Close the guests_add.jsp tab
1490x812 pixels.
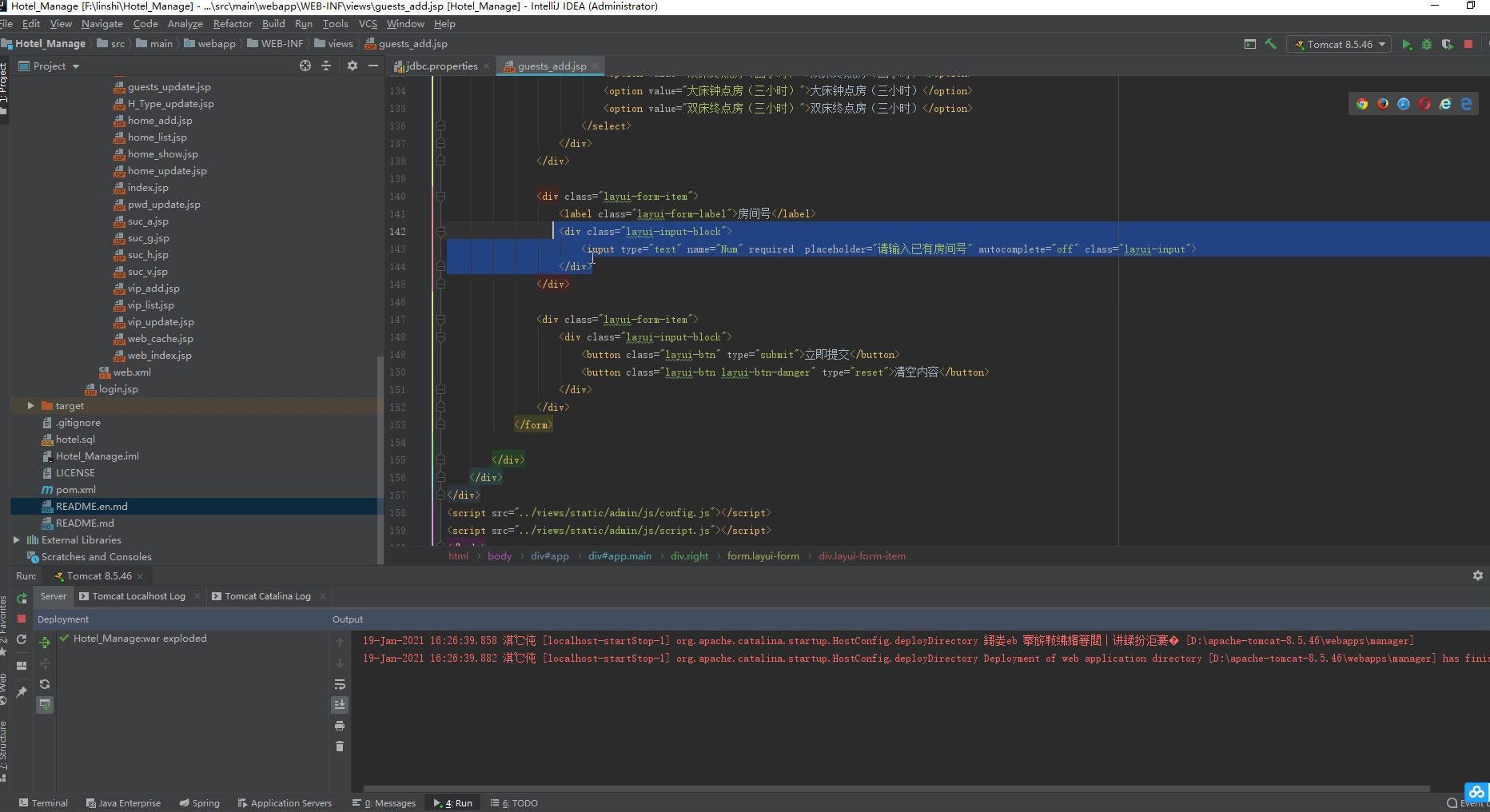point(596,66)
